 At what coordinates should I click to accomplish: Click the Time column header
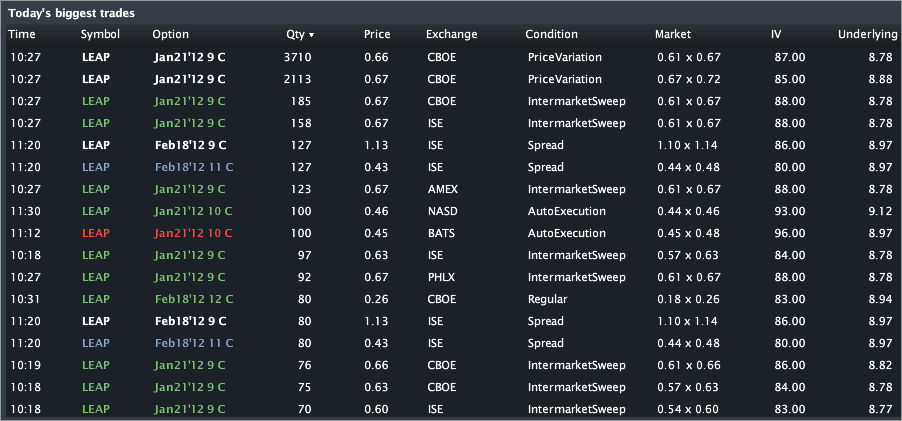(22, 35)
